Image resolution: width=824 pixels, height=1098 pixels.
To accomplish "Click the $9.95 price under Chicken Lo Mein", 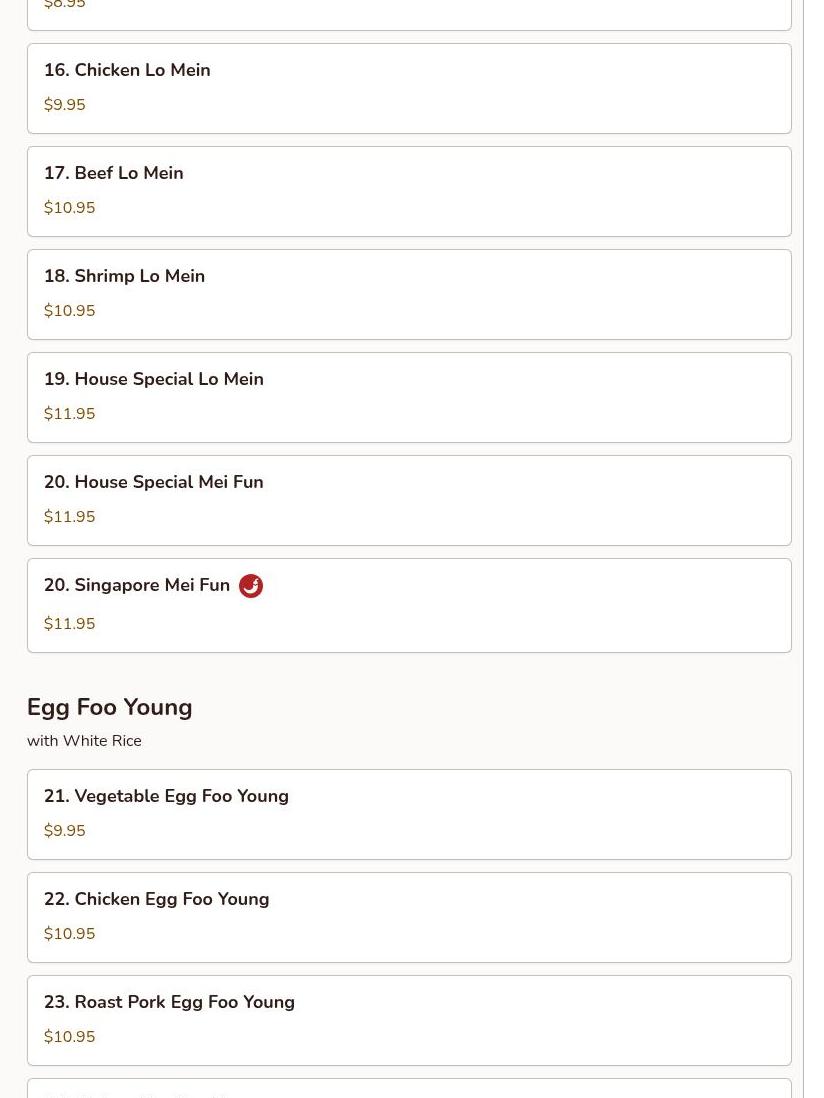I will 64,104.
